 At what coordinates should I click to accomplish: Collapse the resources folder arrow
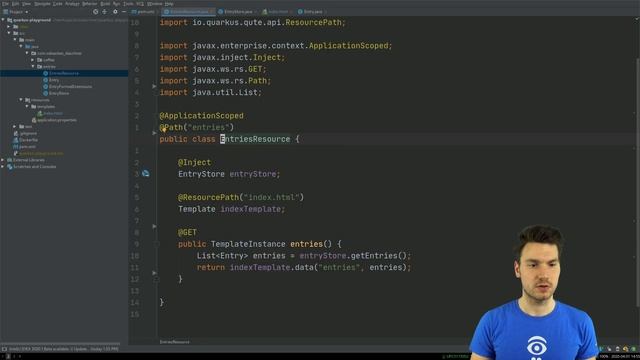21,100
